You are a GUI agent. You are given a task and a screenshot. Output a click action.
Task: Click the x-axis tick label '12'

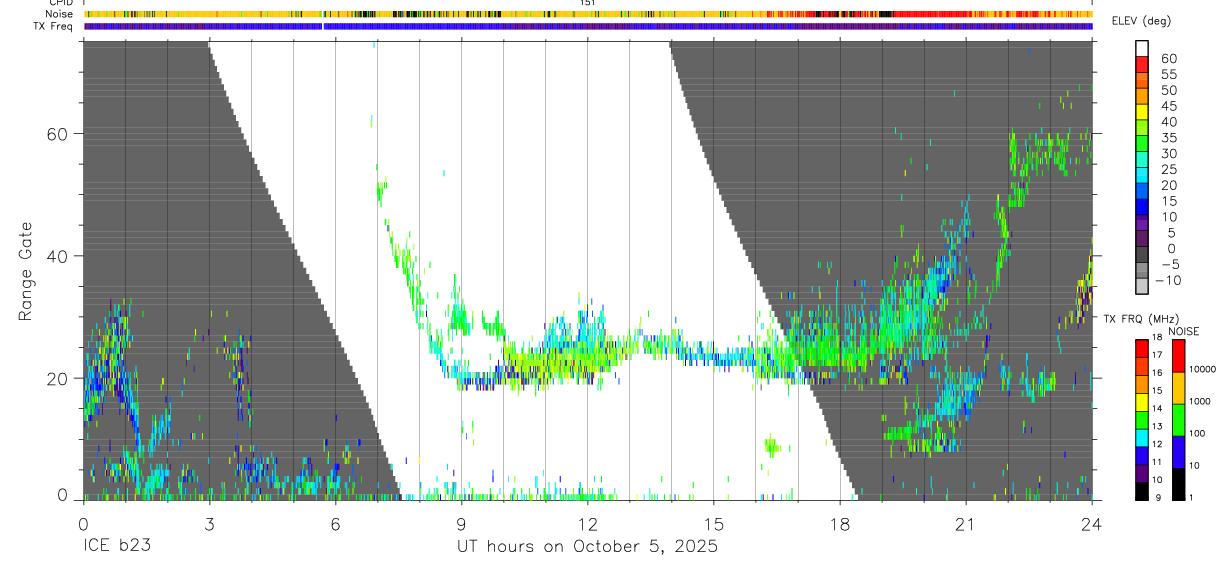[587, 523]
